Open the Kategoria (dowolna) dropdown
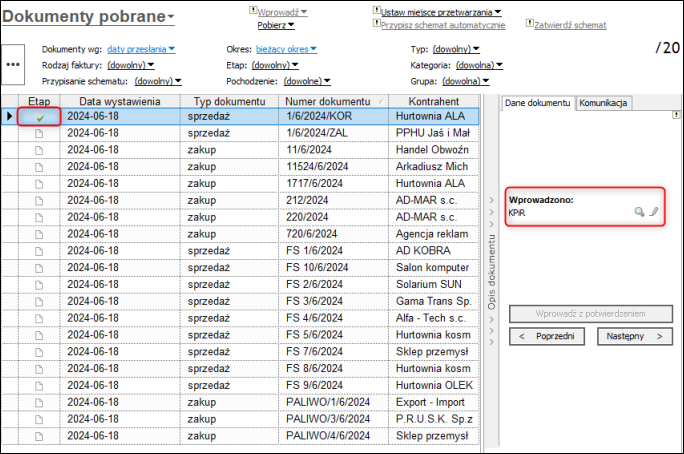 (479, 65)
